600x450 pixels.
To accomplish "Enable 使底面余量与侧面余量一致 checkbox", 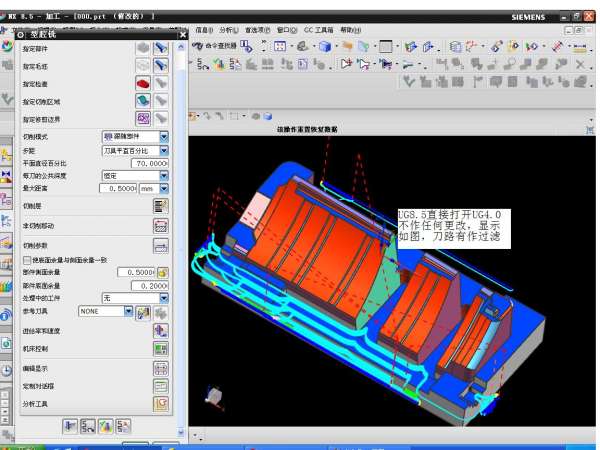I will point(27,260).
